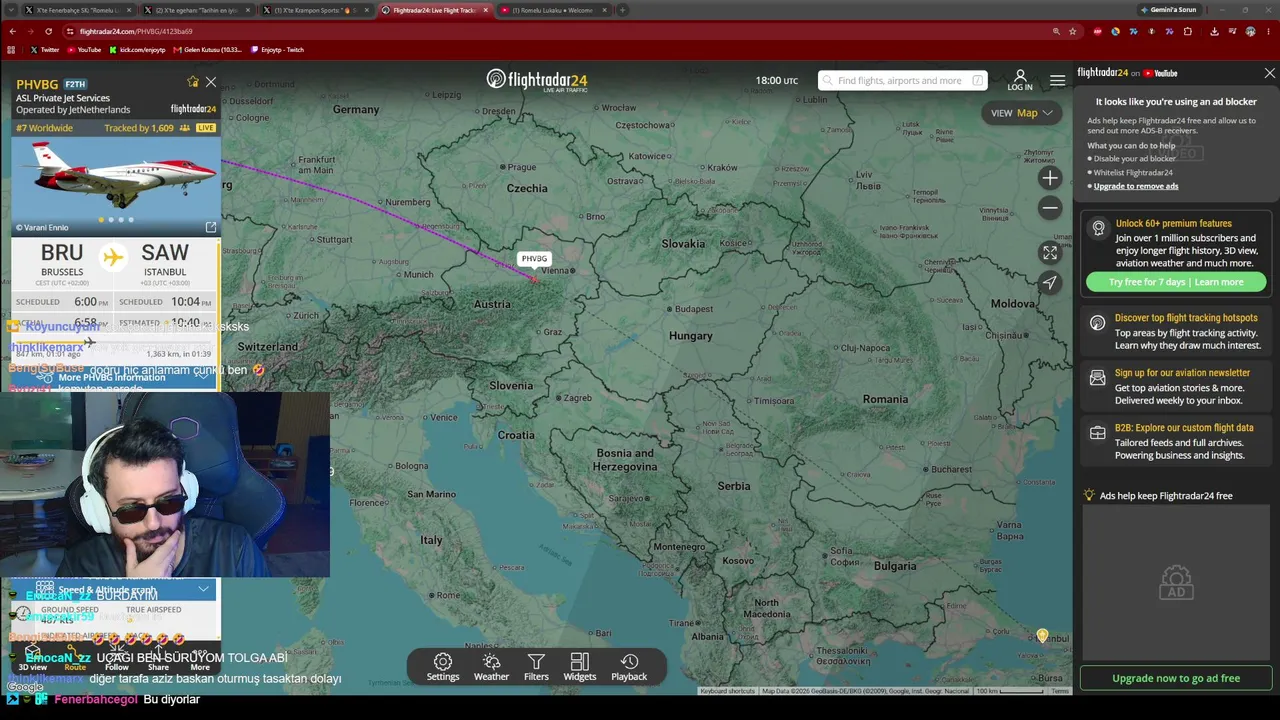The image size is (1280, 720).
Task: Click the Flightradar24 logo at top
Action: (x=537, y=80)
